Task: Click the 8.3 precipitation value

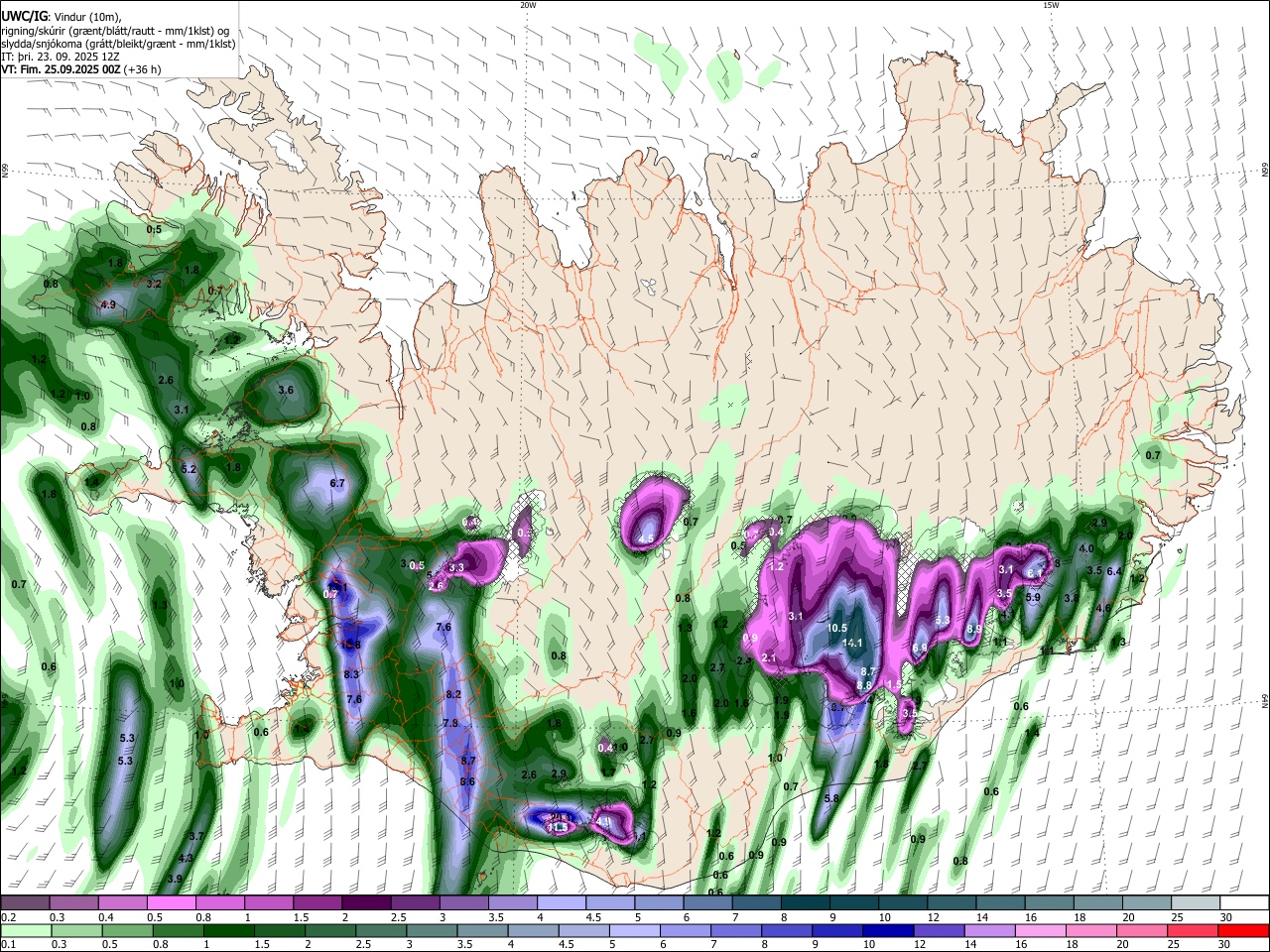Action: click(x=351, y=674)
